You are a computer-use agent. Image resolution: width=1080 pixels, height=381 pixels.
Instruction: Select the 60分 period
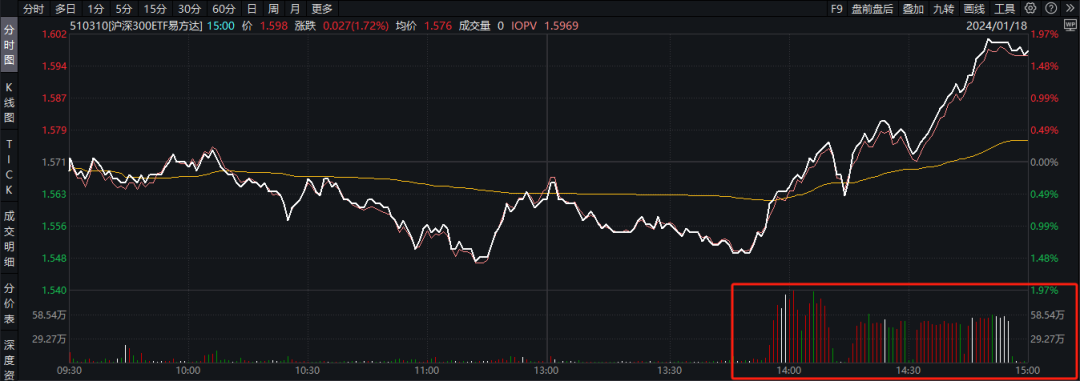tap(223, 9)
